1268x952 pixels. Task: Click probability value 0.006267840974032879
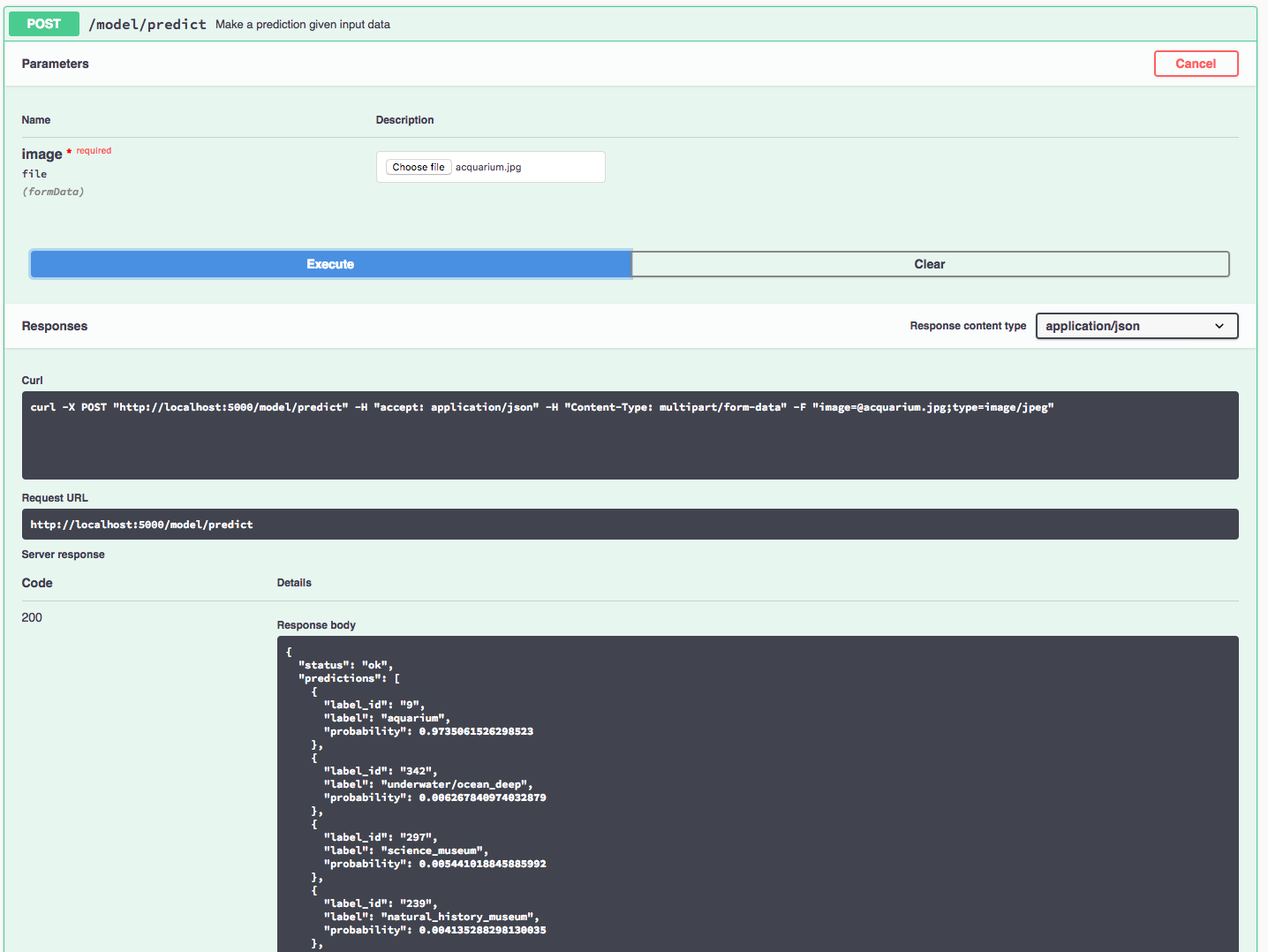[482, 797]
